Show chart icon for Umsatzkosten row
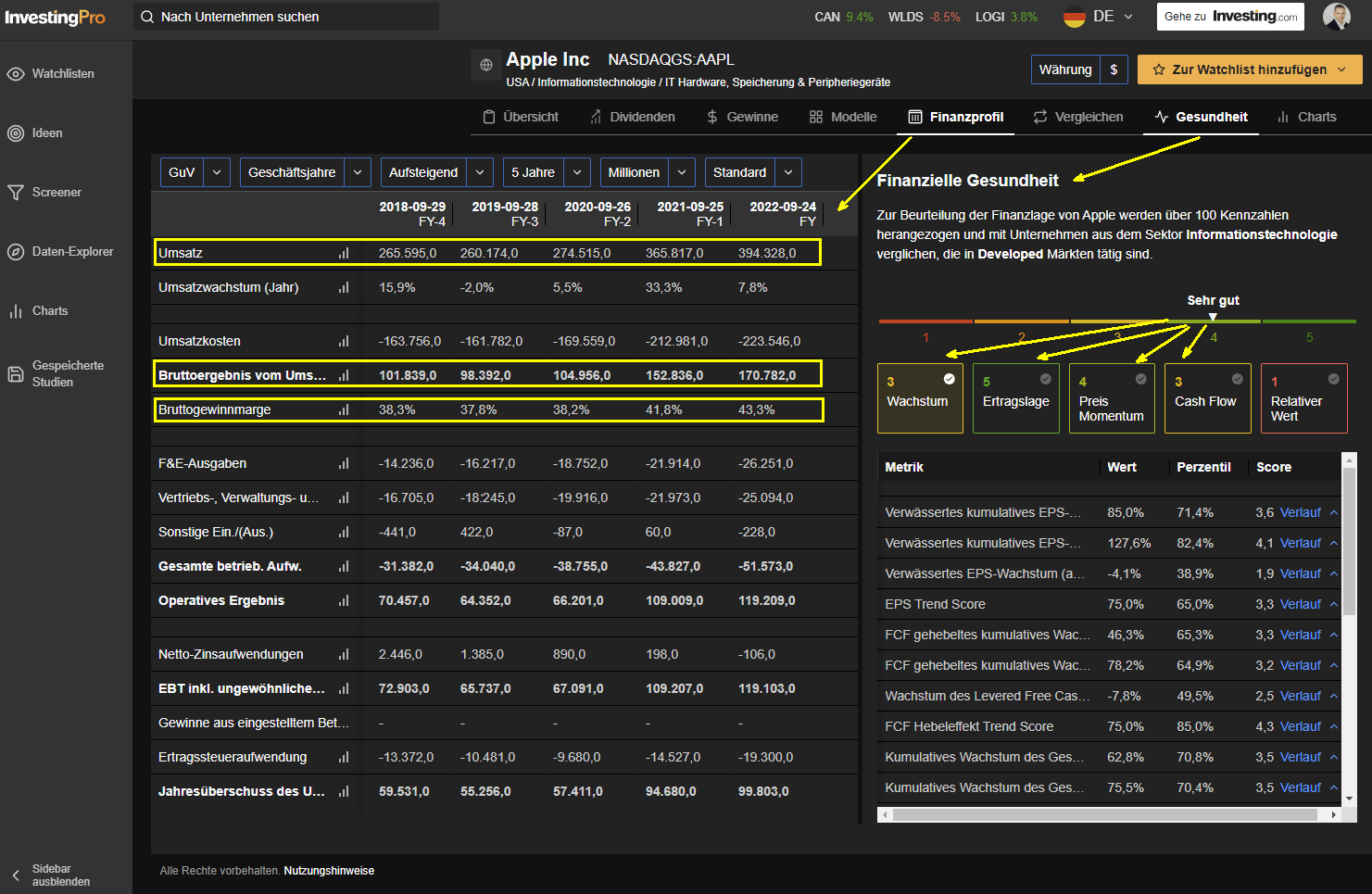Viewport: 1372px width, 894px height. tap(344, 341)
